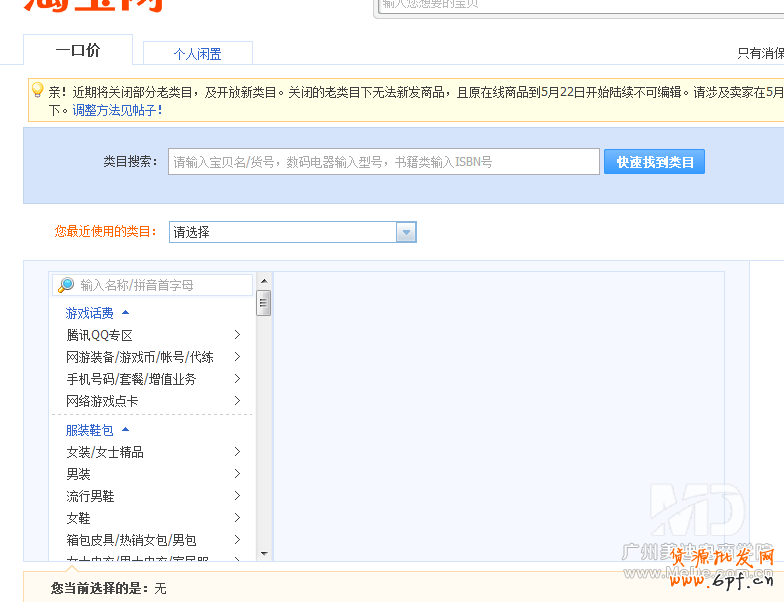Click the category list scrollbar thumb
This screenshot has height=602, width=784.
coord(264,302)
